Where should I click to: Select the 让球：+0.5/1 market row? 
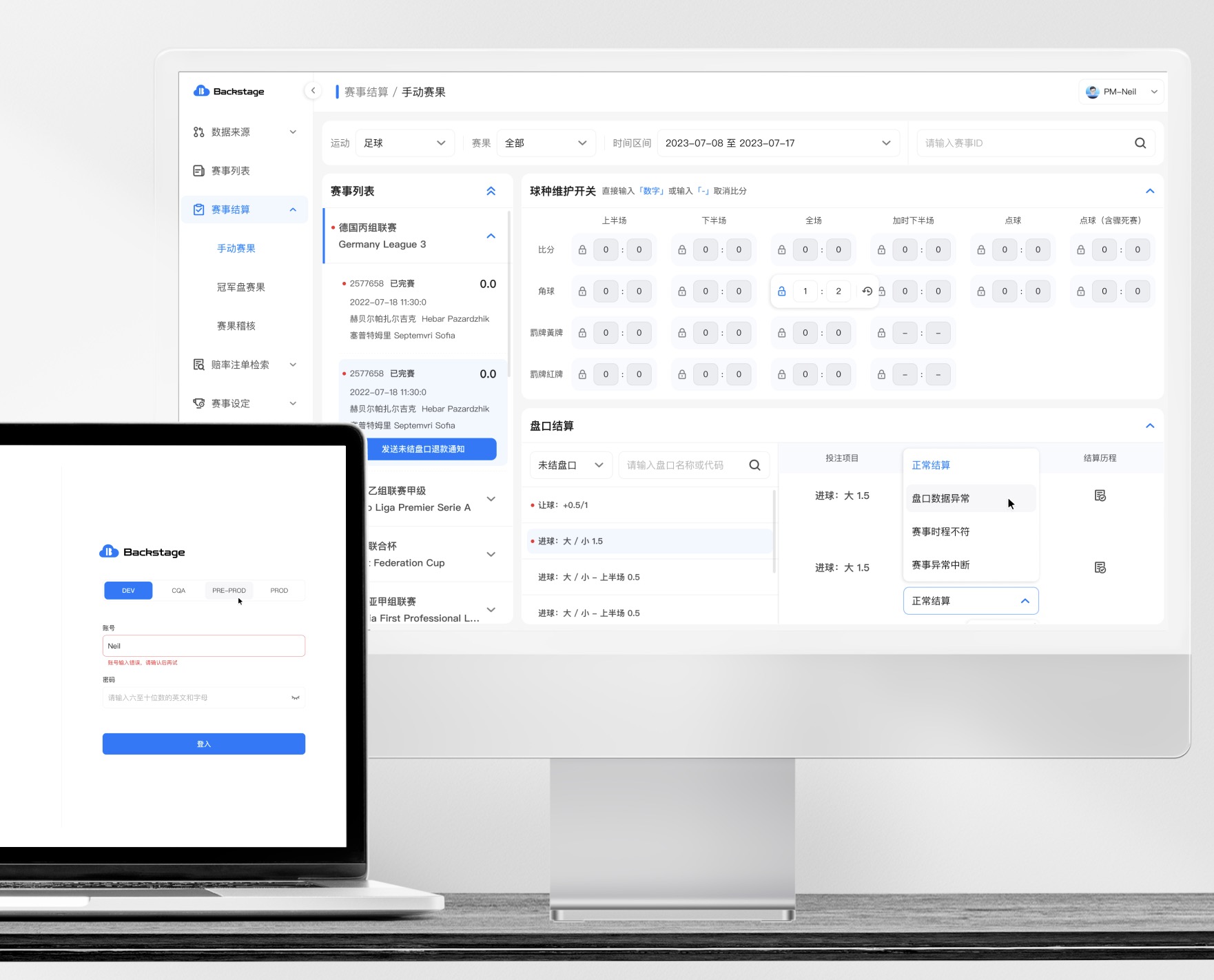pos(649,505)
